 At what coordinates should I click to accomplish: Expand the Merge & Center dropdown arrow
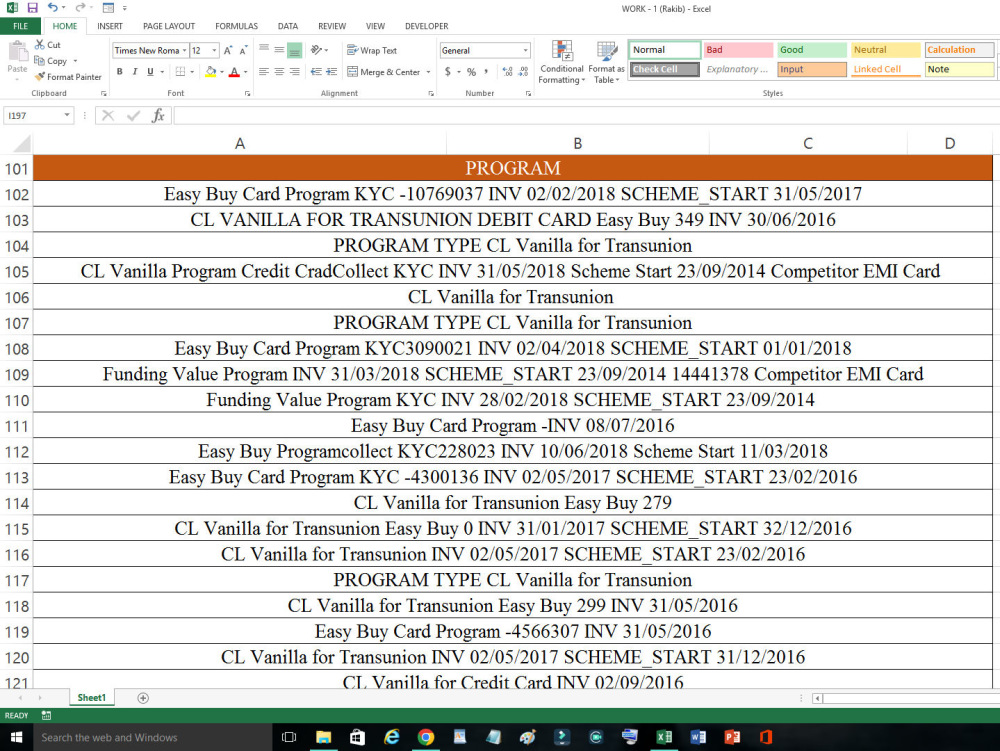[429, 72]
